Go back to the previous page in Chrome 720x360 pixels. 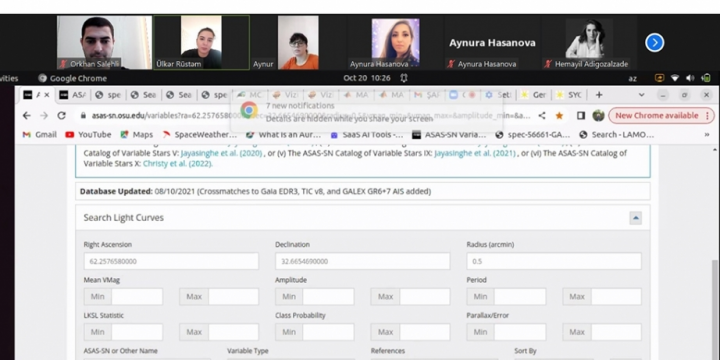27,116
